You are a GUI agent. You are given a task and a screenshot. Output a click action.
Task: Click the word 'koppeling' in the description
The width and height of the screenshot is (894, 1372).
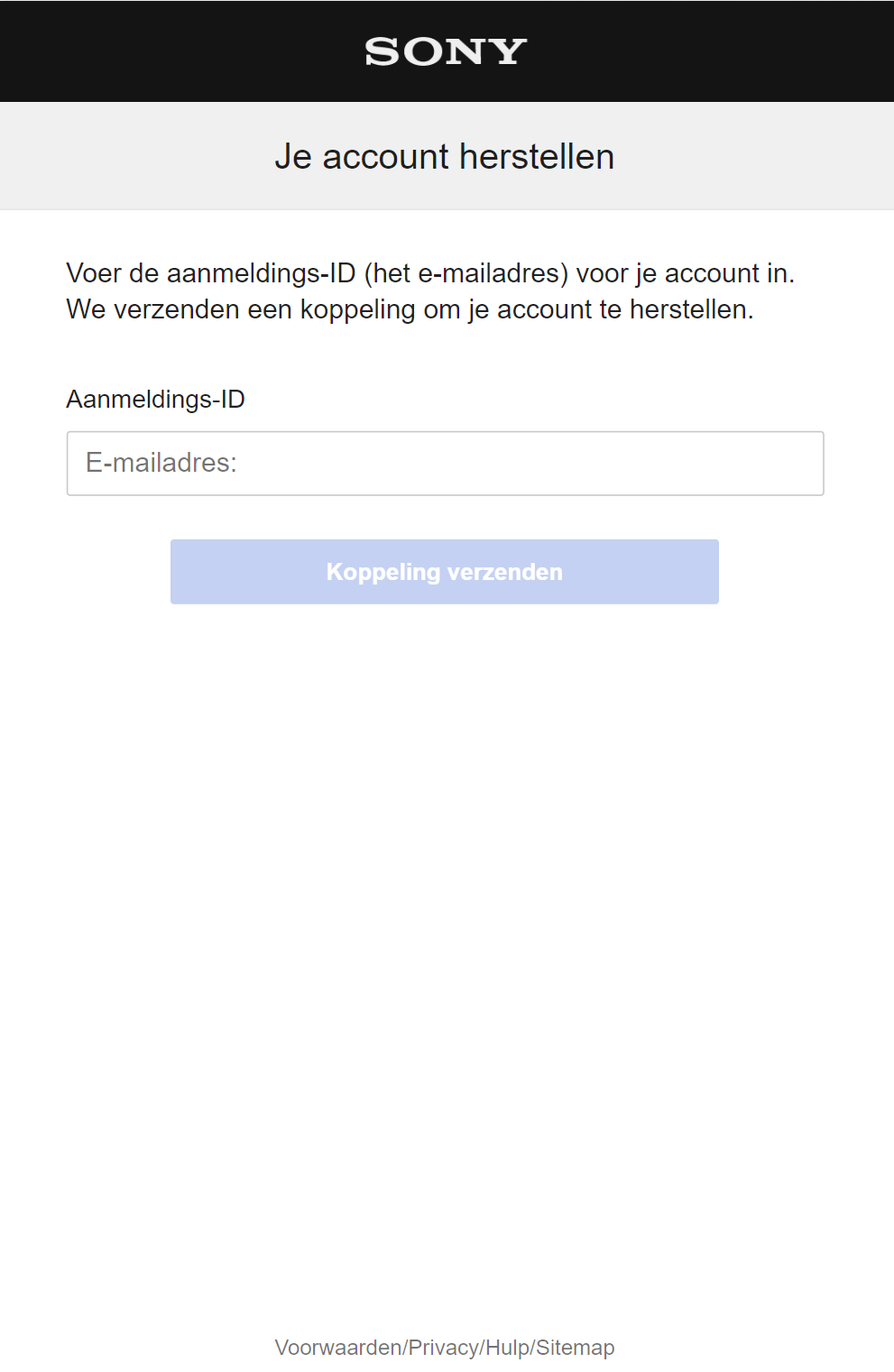[x=357, y=309]
